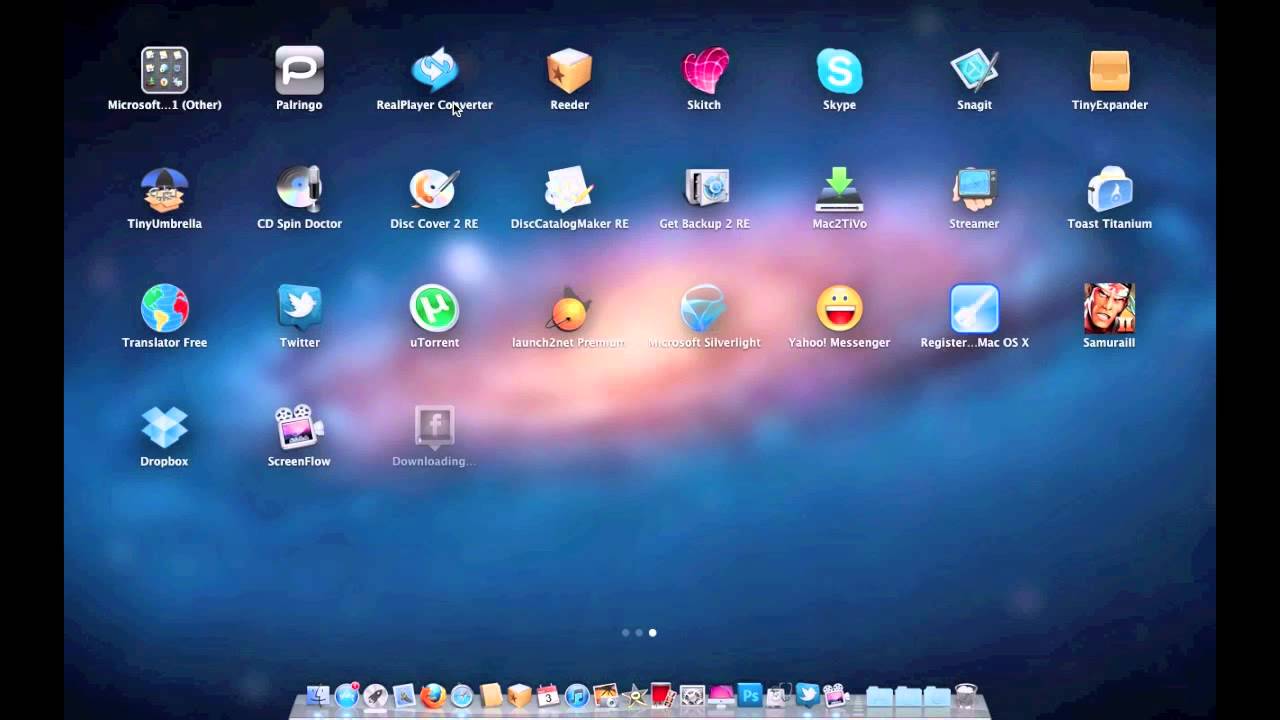Launch launch2net Premium

[x=569, y=309]
